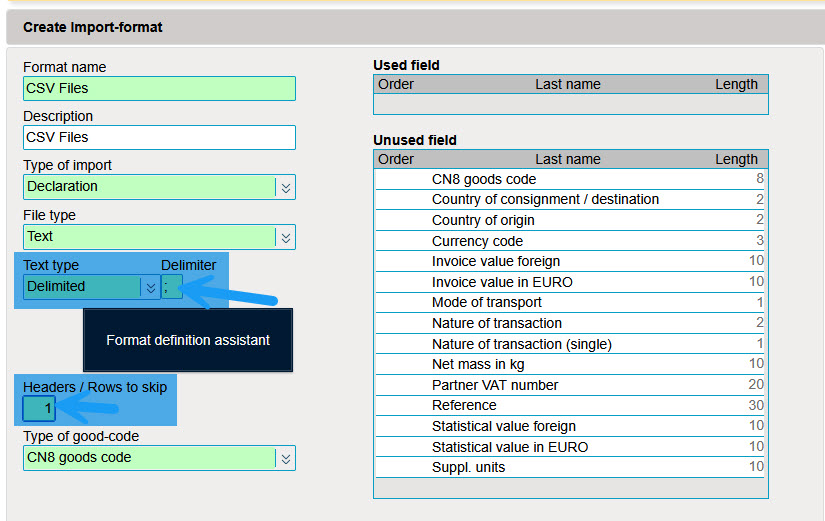
Task: Select the Mode of transport row
Action: 570,303
